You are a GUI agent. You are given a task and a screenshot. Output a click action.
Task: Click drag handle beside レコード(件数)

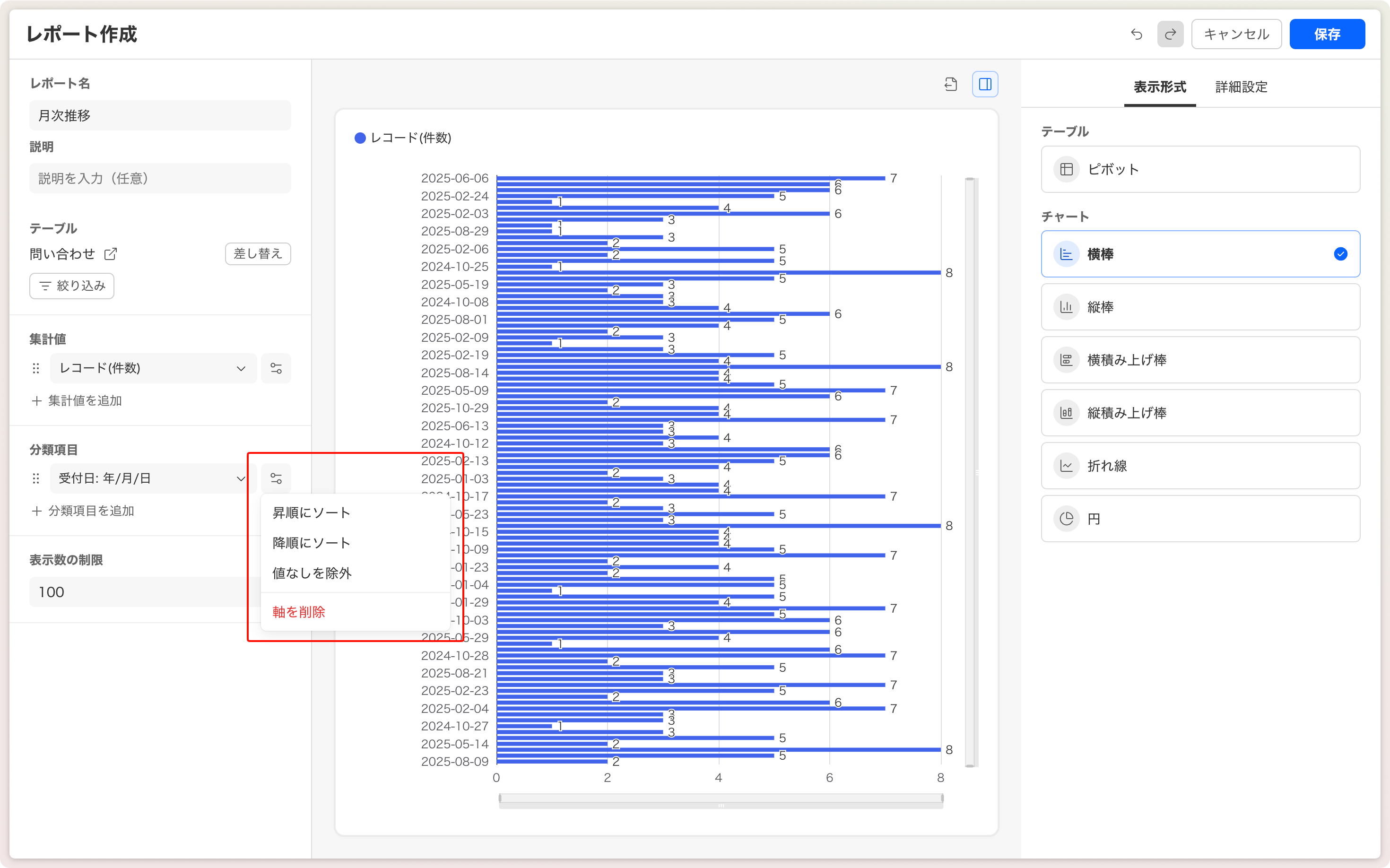click(x=36, y=368)
